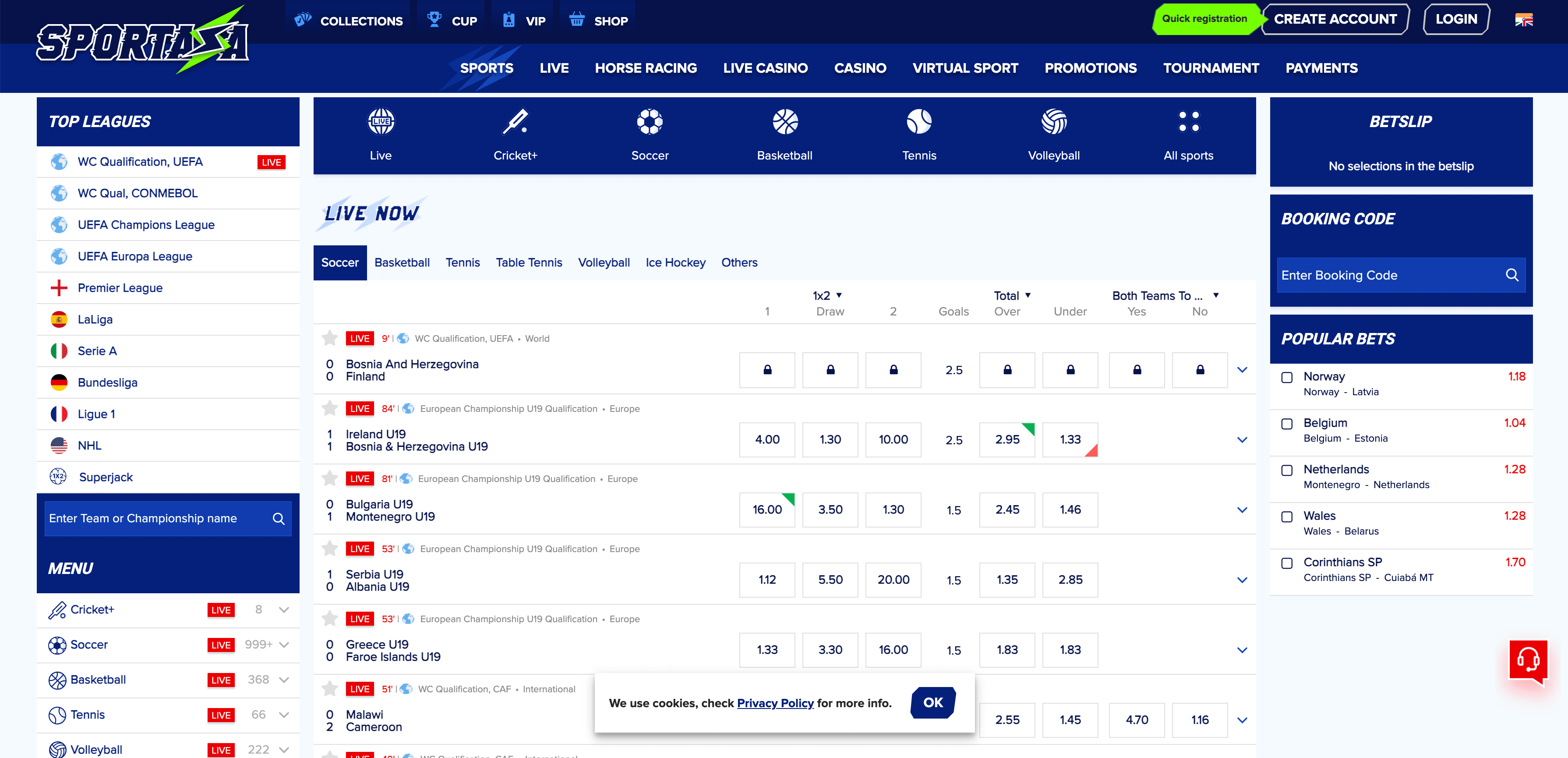Check the Belgium popular bet box
Image resolution: width=1568 pixels, height=758 pixels.
(x=1287, y=424)
